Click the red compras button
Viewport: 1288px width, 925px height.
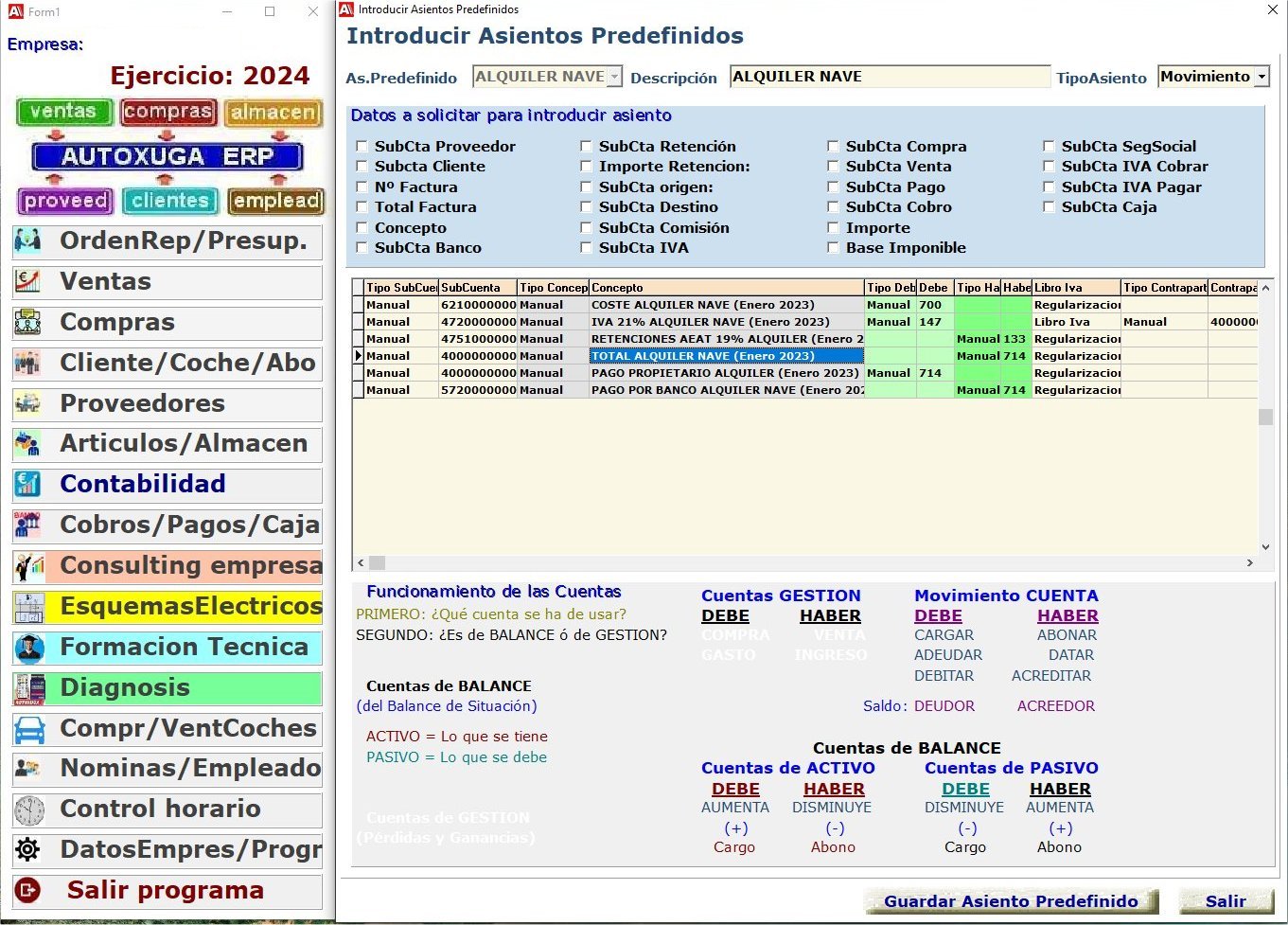168,112
